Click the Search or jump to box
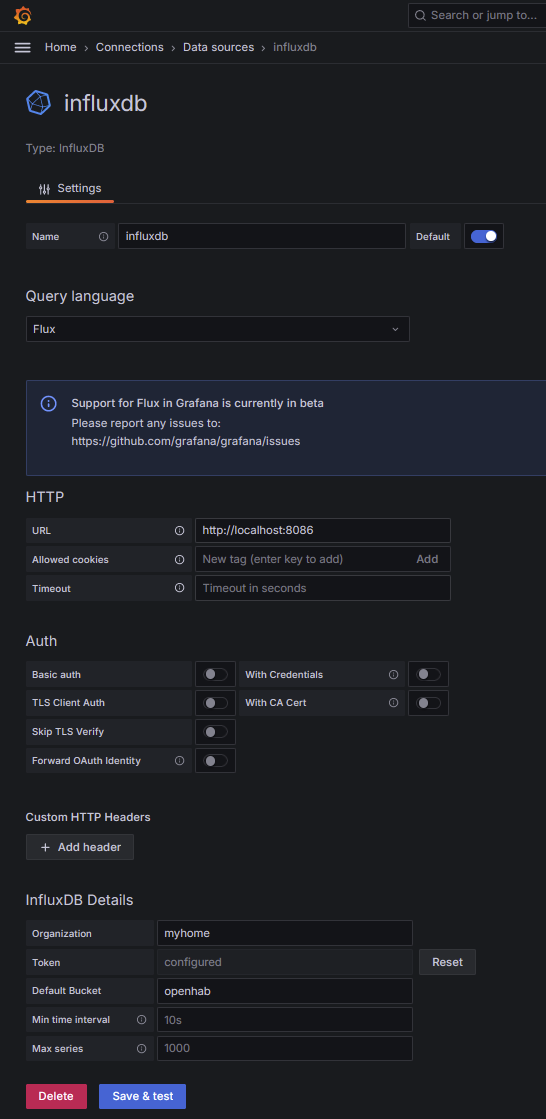The height and width of the screenshot is (1119, 546). [477, 15]
